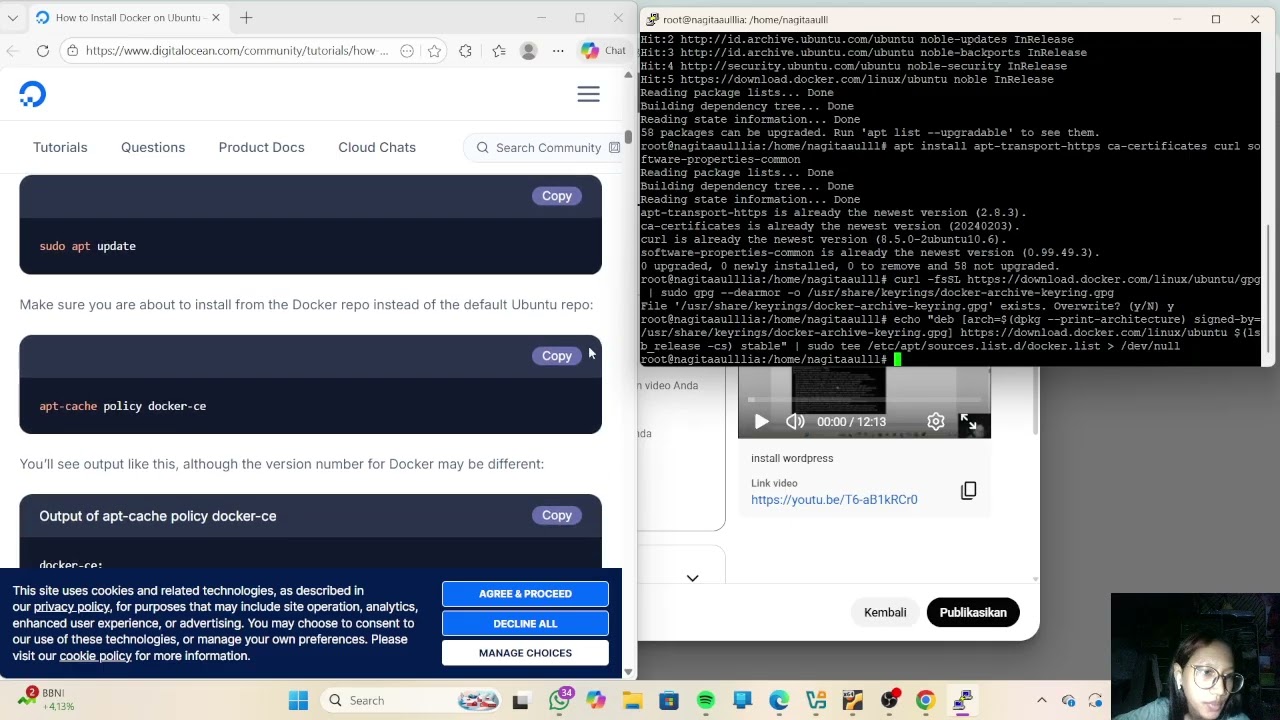
Task: Click the digitalocean.com URL address field
Action: (237, 51)
